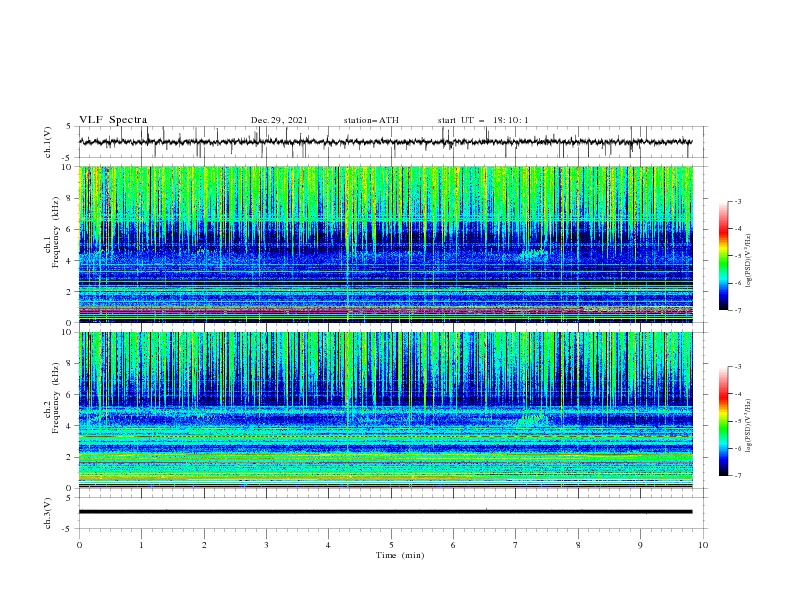Click the 'ch.3(V)' axis label
792x612 pixels.
tap(48, 513)
